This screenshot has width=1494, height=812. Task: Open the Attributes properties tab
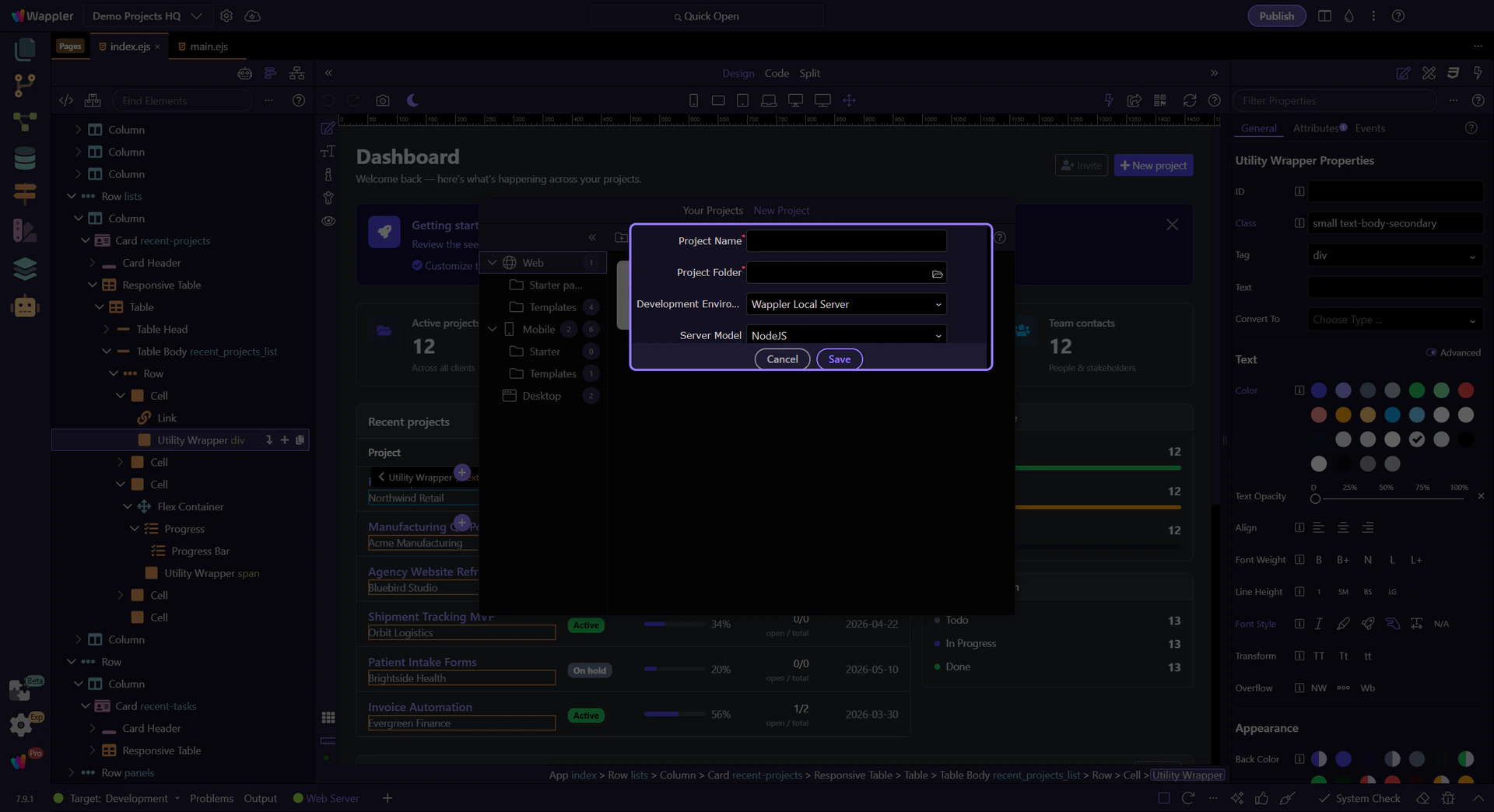[1315, 128]
